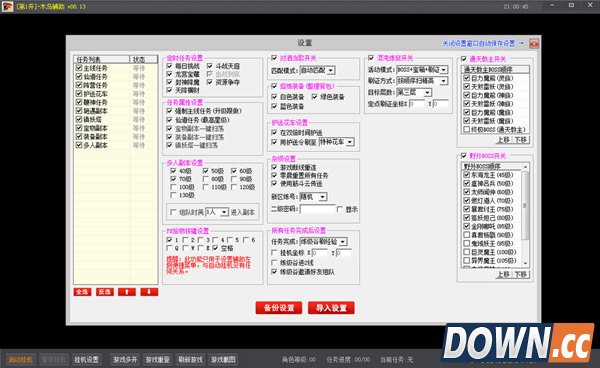Screen dimensions: 600x368
Task: Click 下移 button under 野外BOSS list
Action: [521, 274]
